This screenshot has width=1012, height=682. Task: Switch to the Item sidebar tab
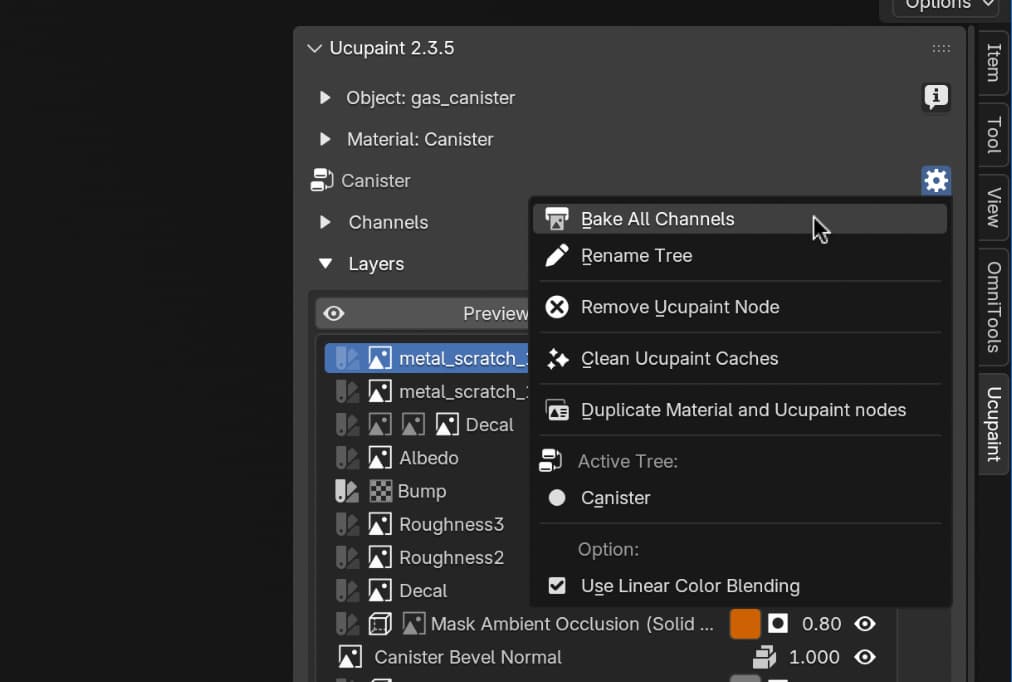[994, 63]
